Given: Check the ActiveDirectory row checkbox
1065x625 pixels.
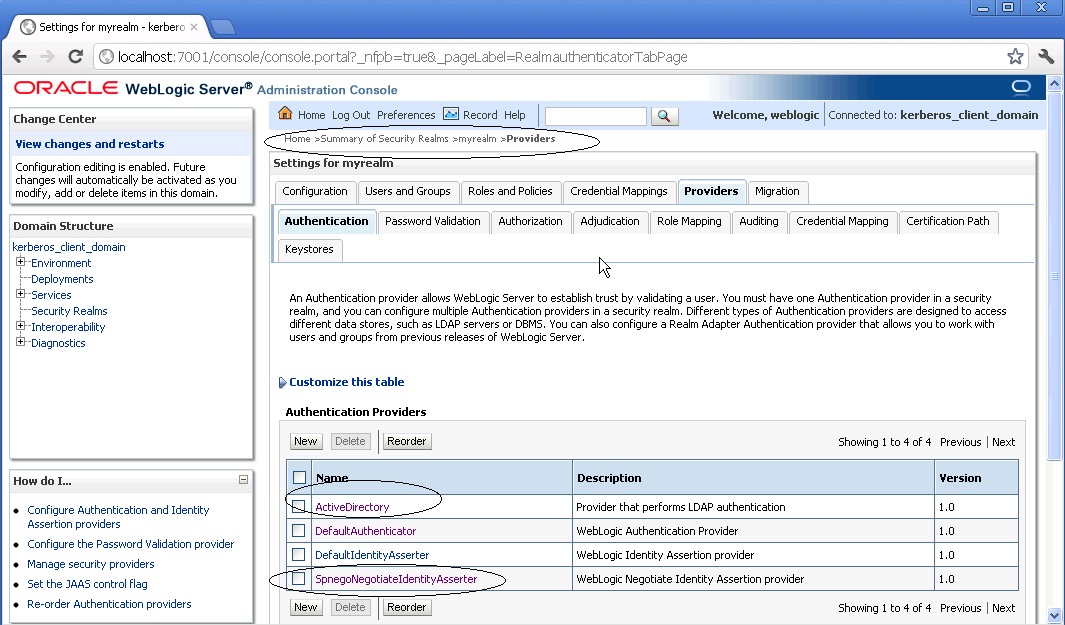Looking at the screenshot, I should 298,507.
